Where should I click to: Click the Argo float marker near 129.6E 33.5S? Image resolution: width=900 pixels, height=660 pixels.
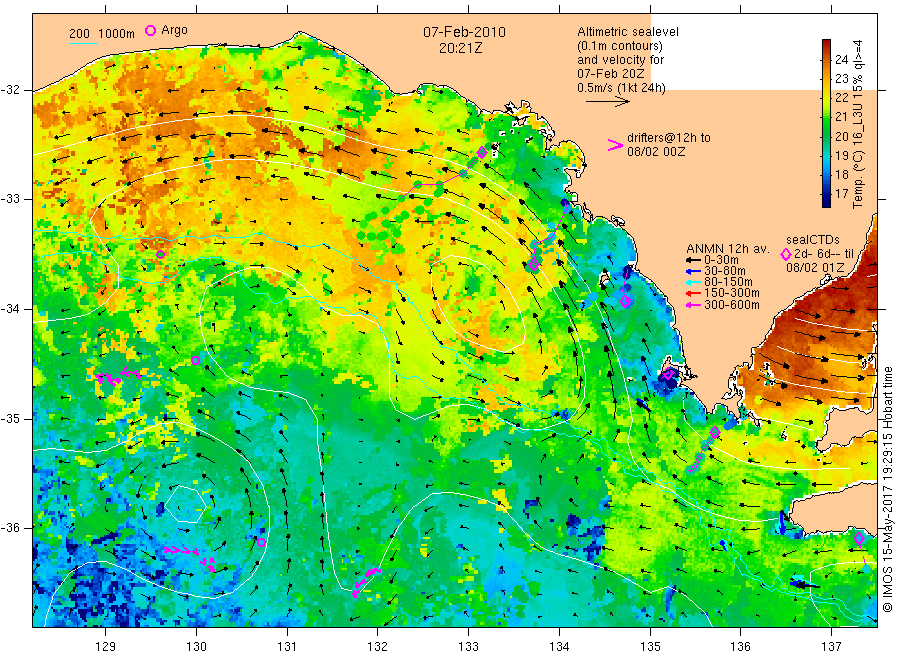coord(161,254)
